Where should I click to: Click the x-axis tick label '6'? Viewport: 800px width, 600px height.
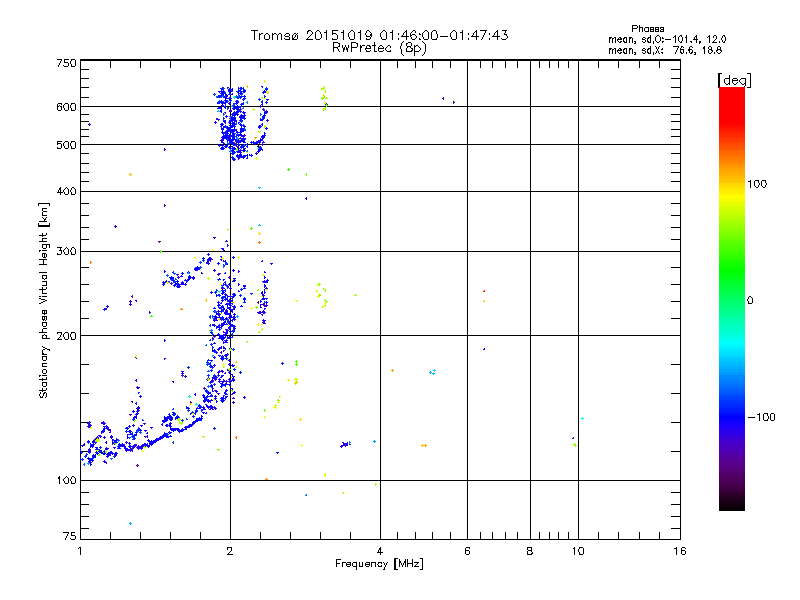[x=467, y=551]
